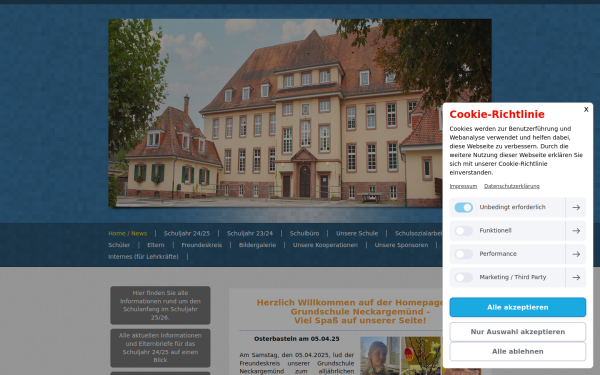Expand Marketing / Third Party details arrow
600x375 pixels.
[576, 277]
